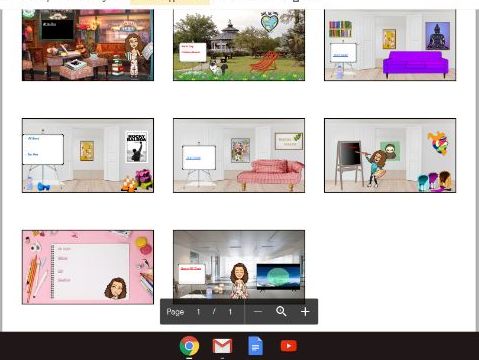Viewport: 479px width, 360px height.
Task: Select the pink chaise lounge room thumbnail
Action: (x=239, y=155)
